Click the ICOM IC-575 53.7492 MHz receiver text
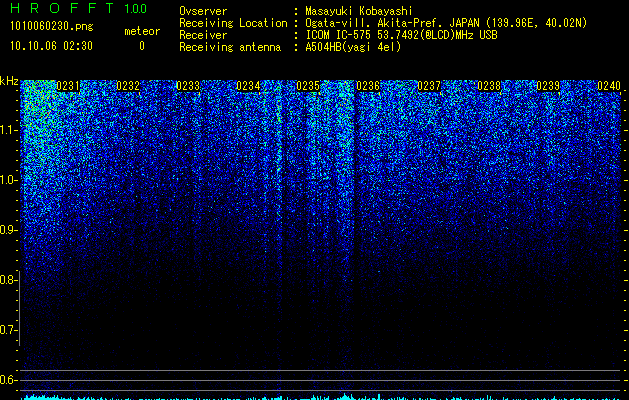 (x=401, y=35)
